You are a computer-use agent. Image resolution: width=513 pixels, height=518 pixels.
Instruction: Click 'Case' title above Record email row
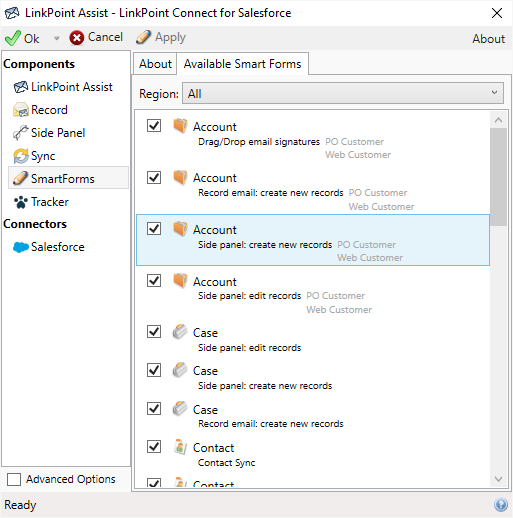(205, 410)
